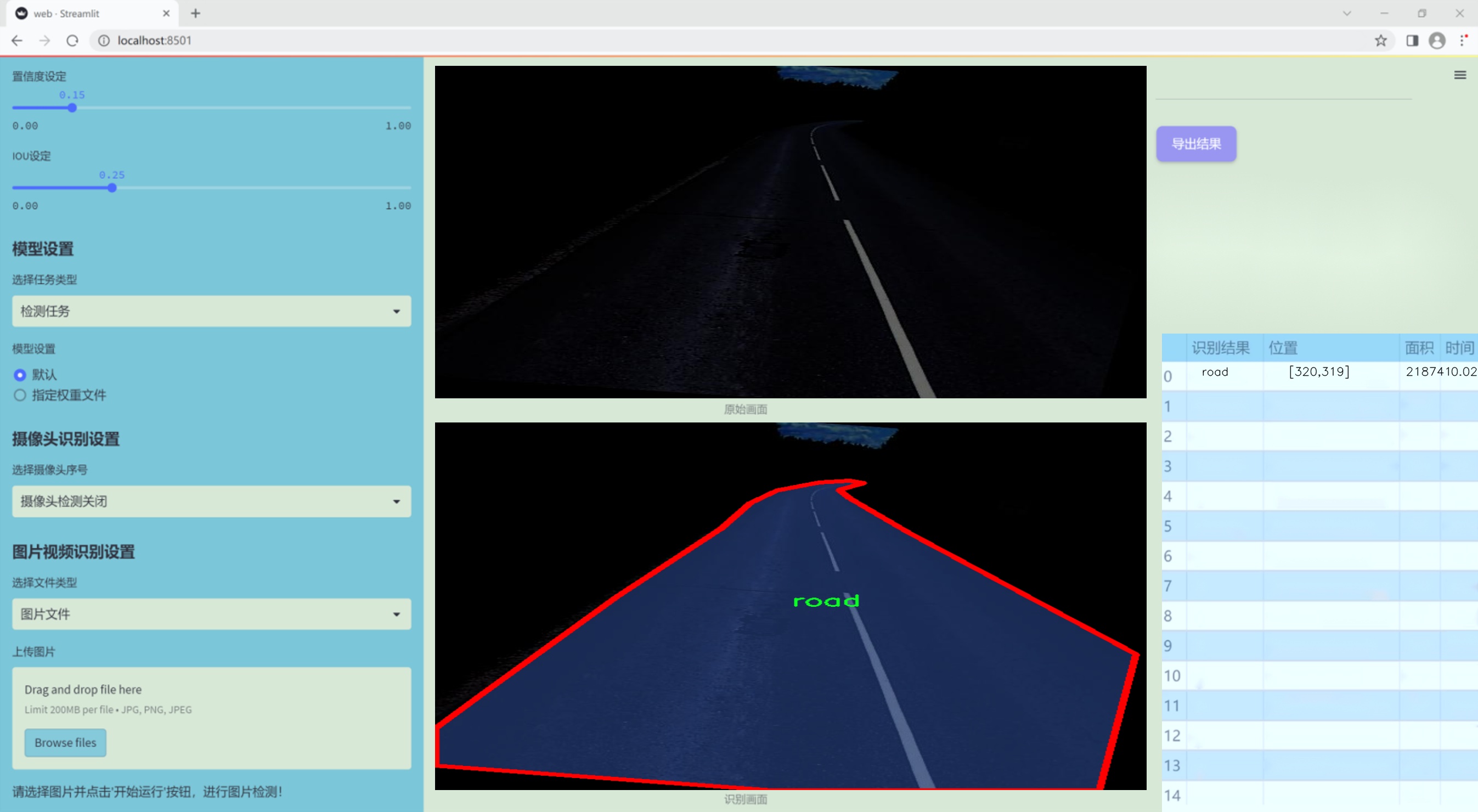
Task: Open Streamlit hamburger menu
Action: click(x=1460, y=75)
